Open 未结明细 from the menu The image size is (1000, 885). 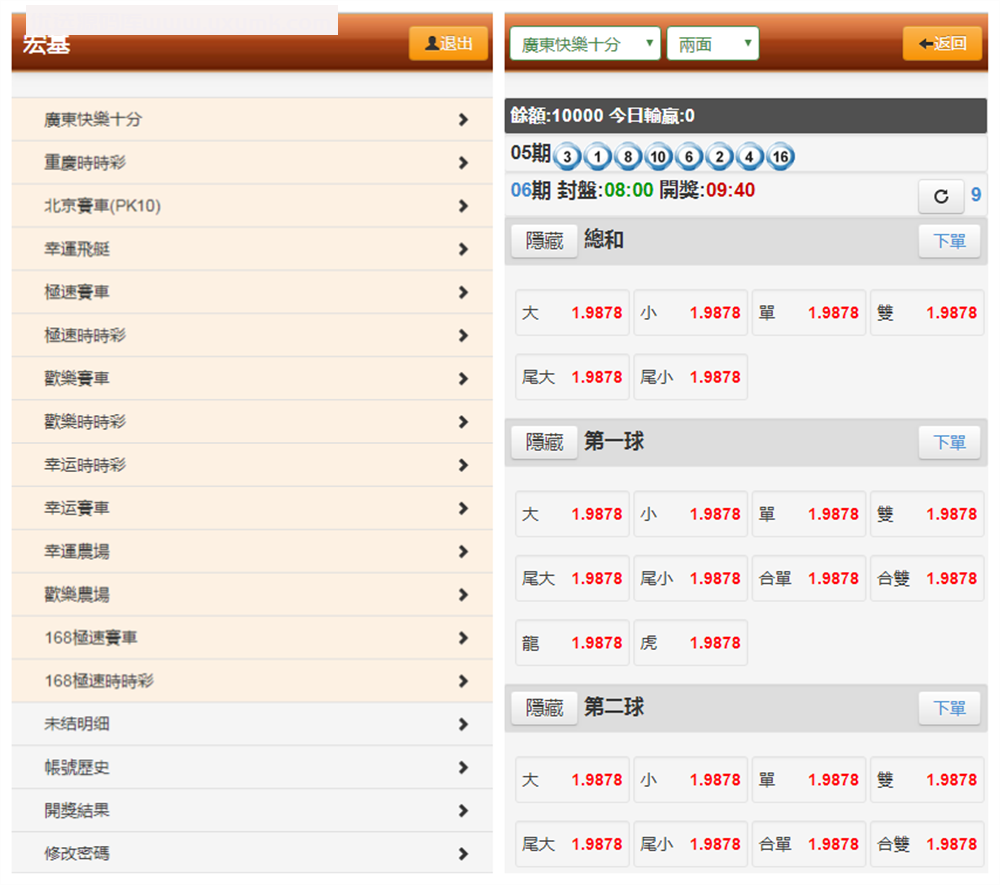(x=252, y=724)
